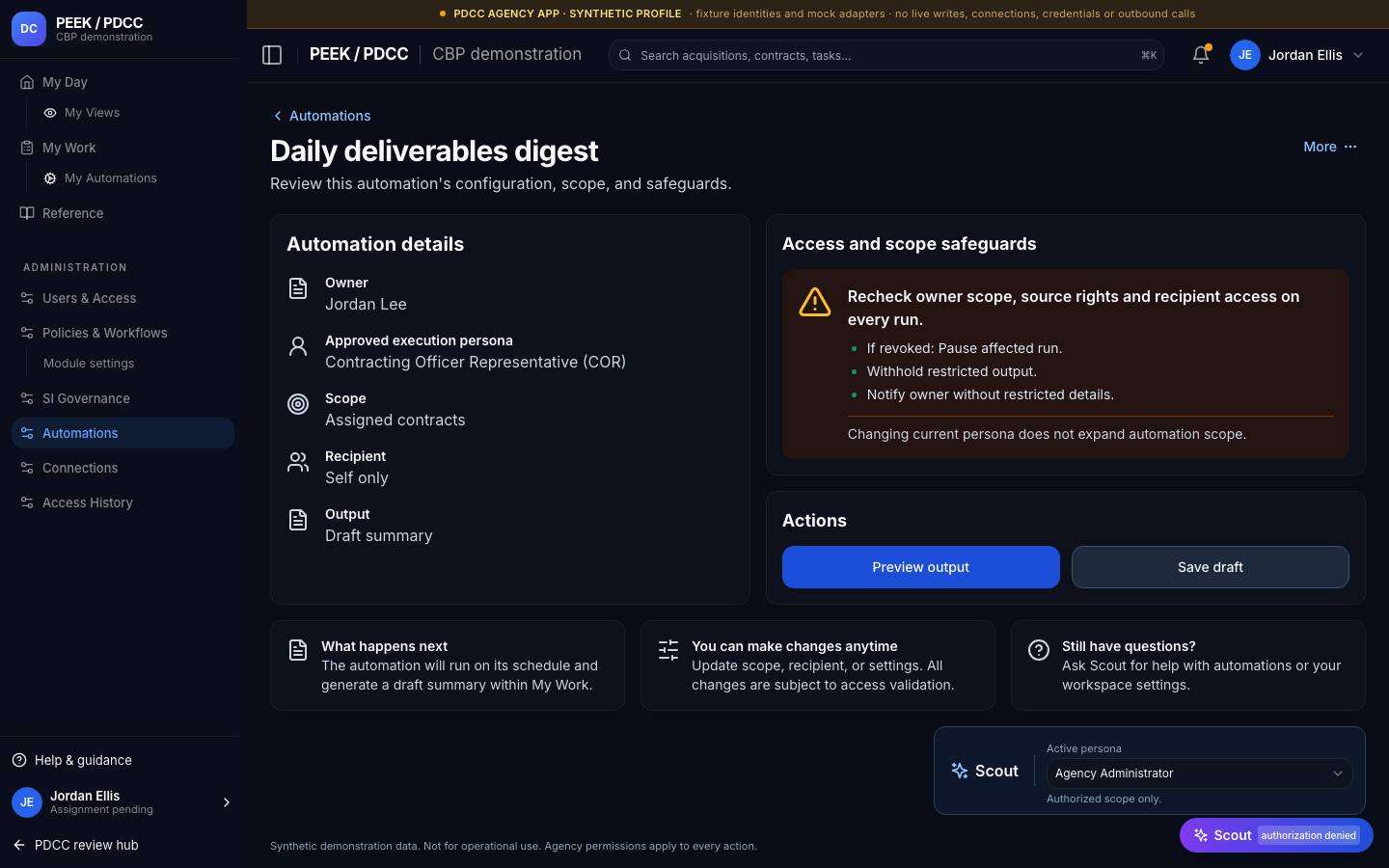The width and height of the screenshot is (1389, 868).
Task: Open Policies & Workflows
Action: coord(123,333)
